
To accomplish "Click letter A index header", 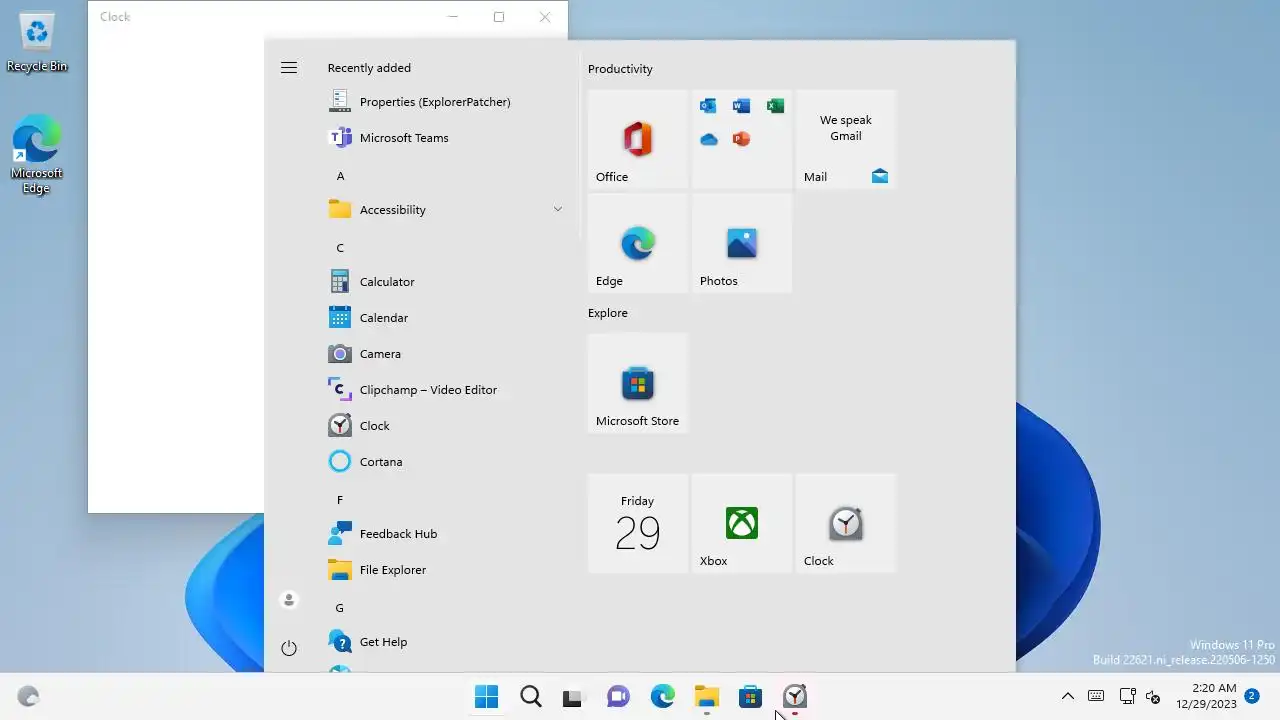I will (x=340, y=176).
